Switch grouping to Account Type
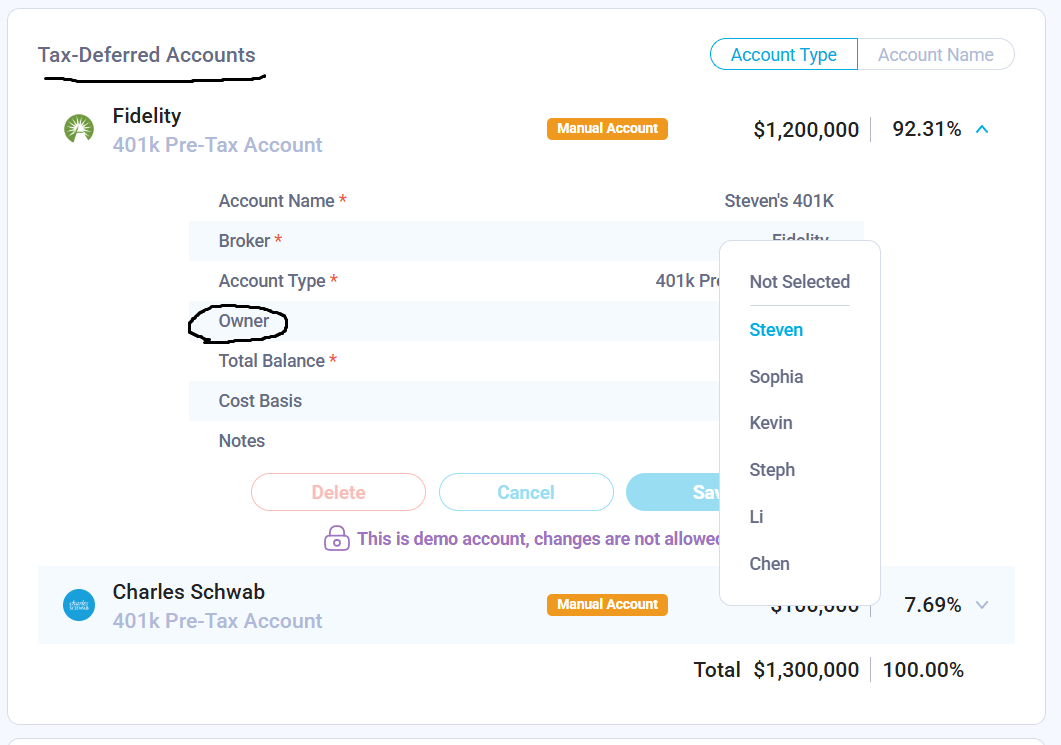Image resolution: width=1061 pixels, height=745 pixels. tap(784, 54)
